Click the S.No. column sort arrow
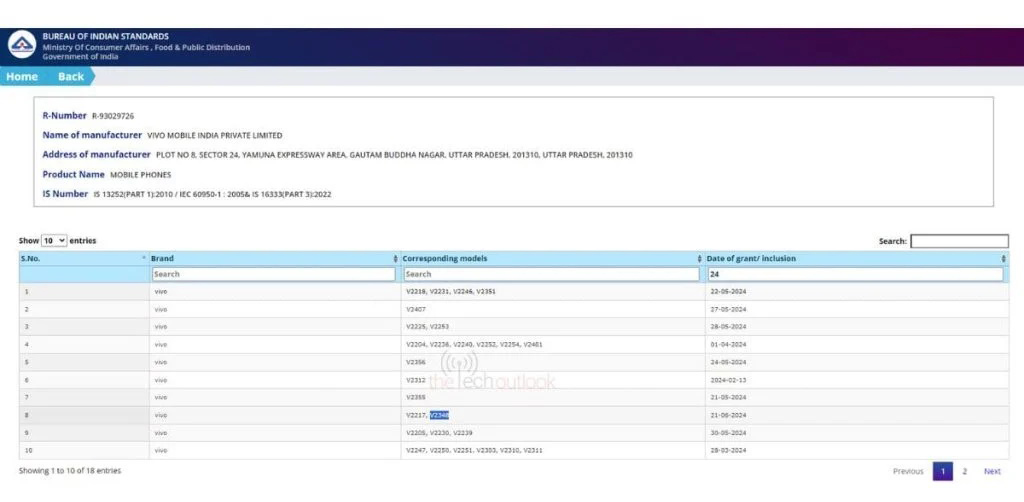Screen dimensions: 1024x502 [x=144, y=259]
